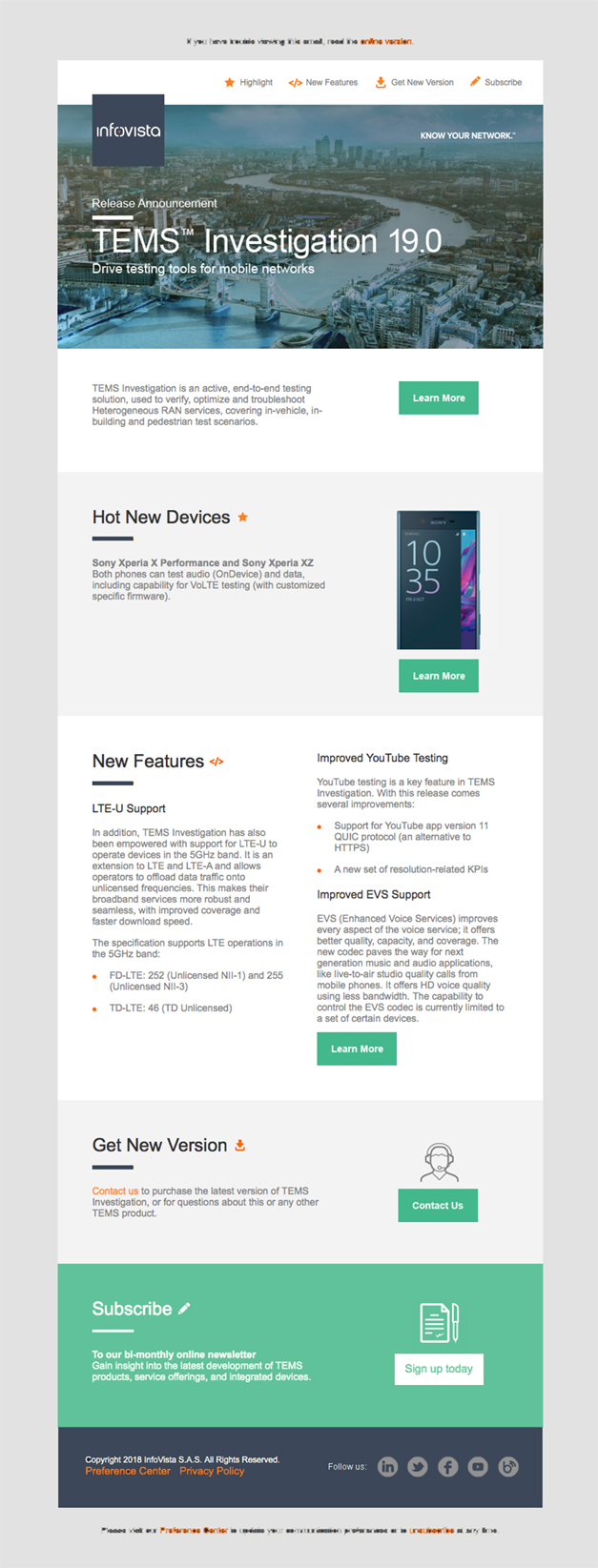Click the download arrow beside Get New Version heading

point(240,1145)
